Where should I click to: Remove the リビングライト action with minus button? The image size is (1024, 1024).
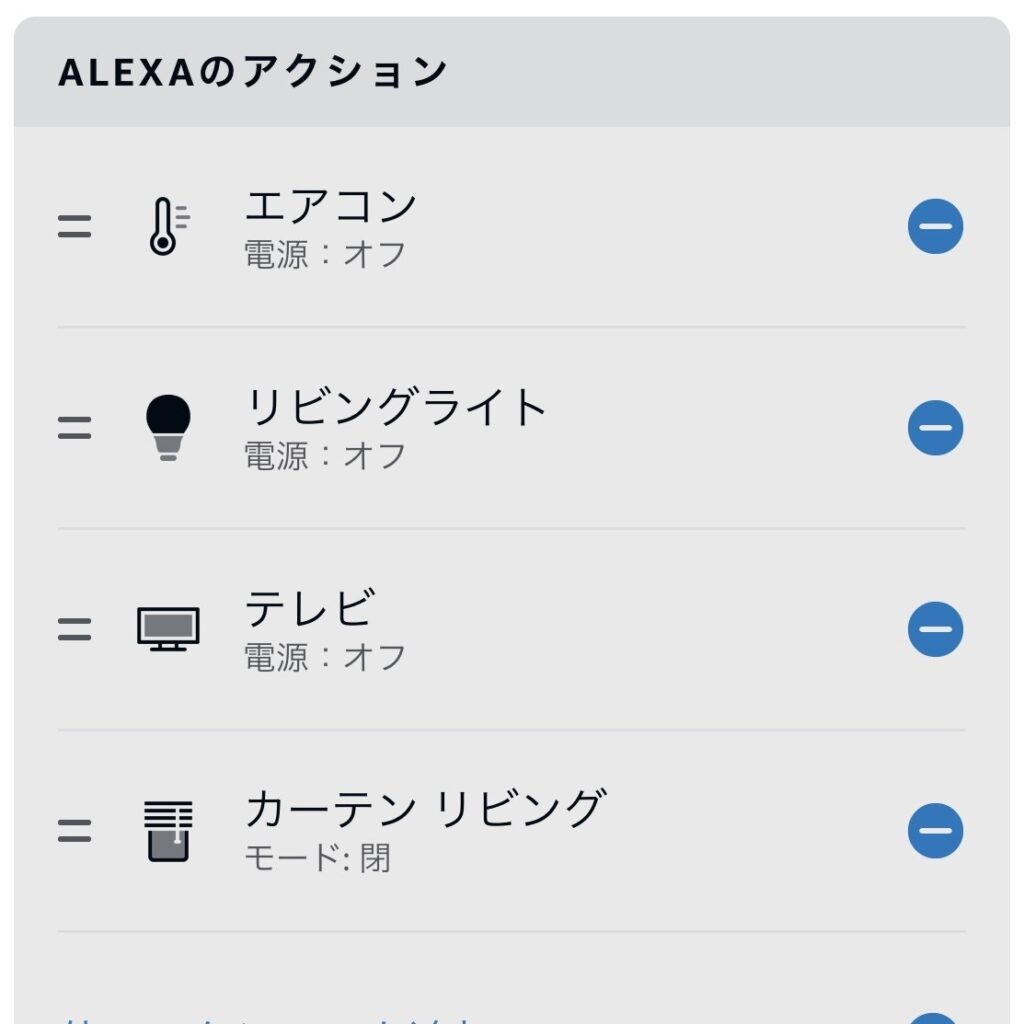935,428
